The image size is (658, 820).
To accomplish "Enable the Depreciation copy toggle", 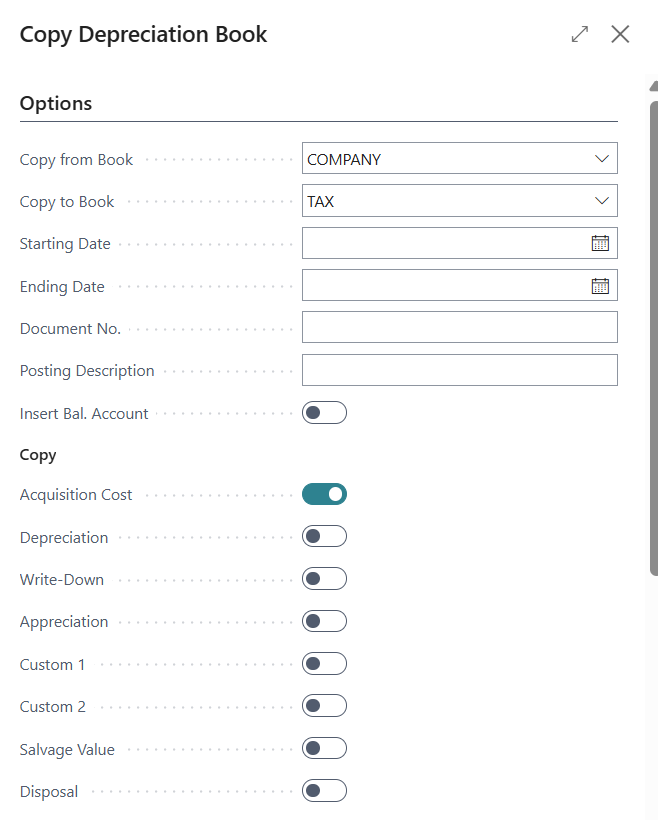I will (324, 536).
